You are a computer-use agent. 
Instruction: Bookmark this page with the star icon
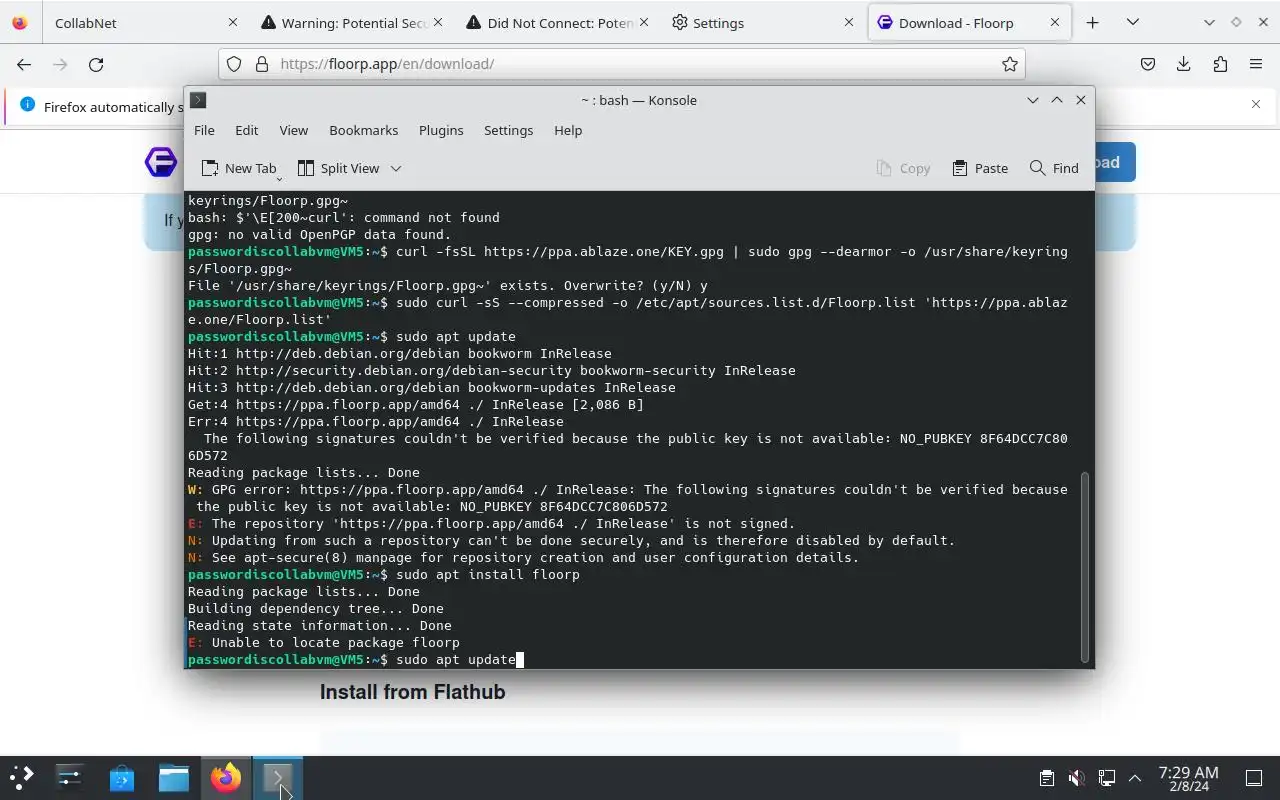pyautogui.click(x=1010, y=64)
